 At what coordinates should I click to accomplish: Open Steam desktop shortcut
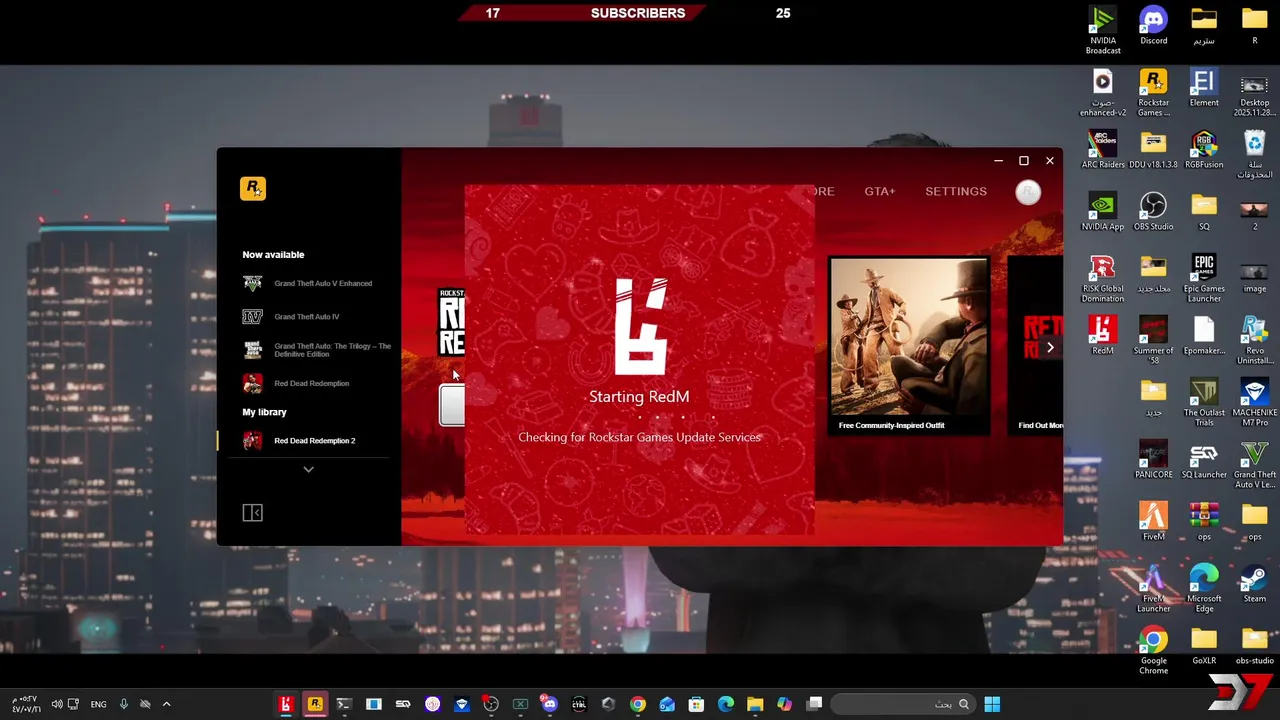[x=1255, y=583]
